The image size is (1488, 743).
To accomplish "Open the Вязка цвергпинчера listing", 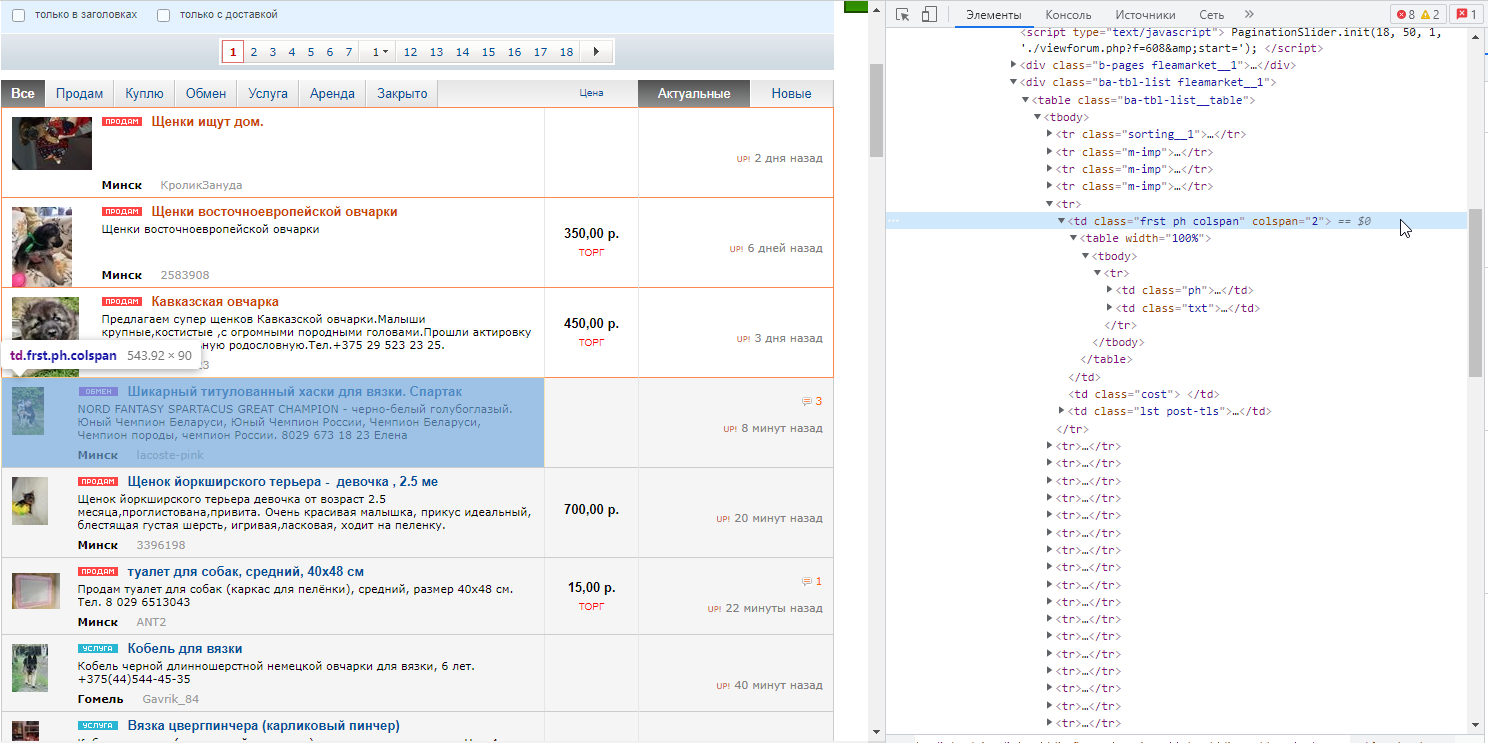I will 263,726.
